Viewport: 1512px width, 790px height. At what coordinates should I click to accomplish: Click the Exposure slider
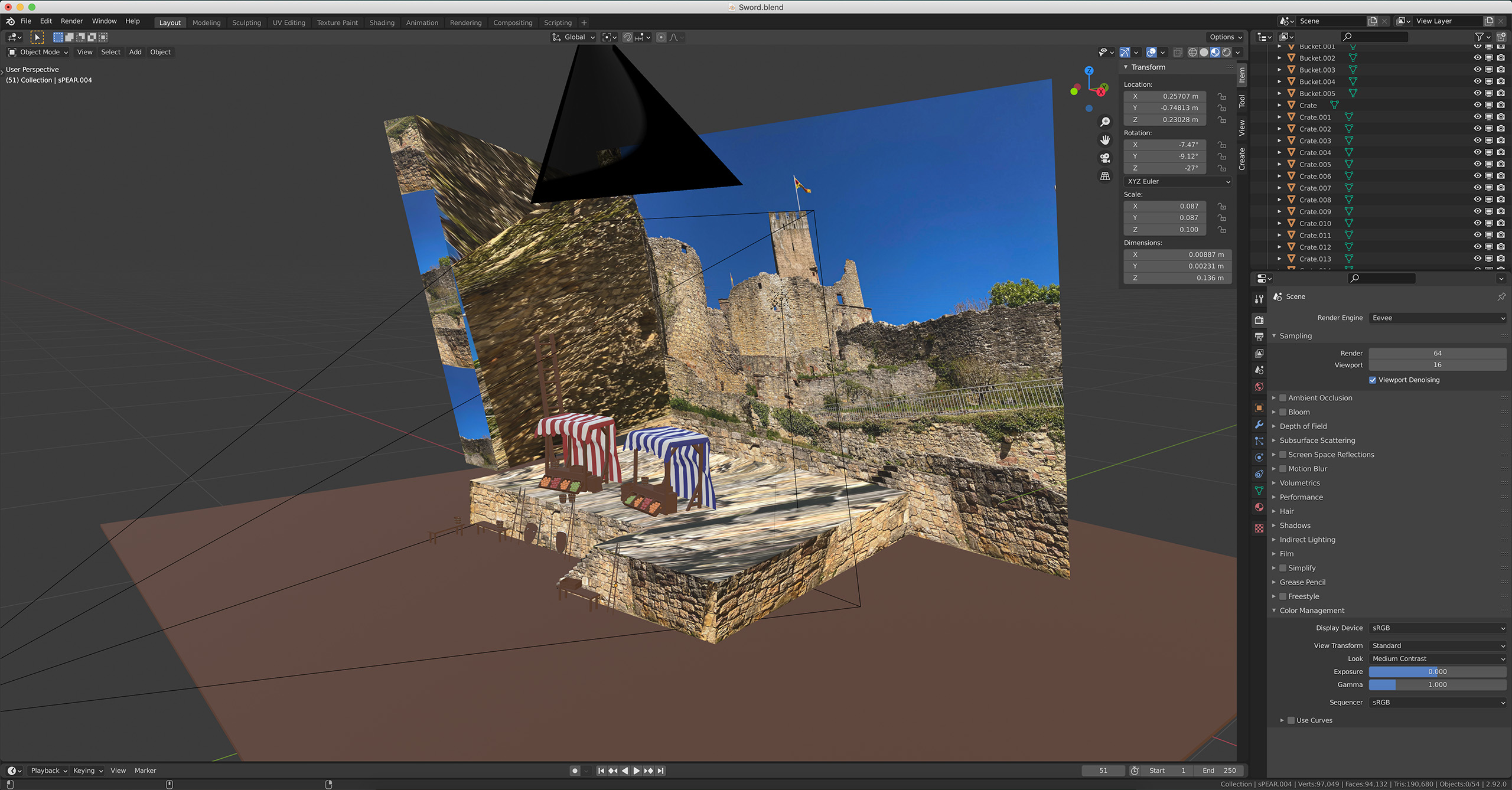(1438, 672)
